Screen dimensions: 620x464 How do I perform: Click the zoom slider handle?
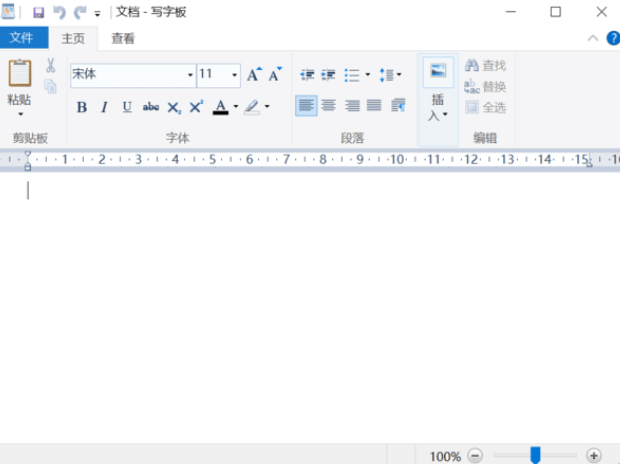[x=535, y=455]
